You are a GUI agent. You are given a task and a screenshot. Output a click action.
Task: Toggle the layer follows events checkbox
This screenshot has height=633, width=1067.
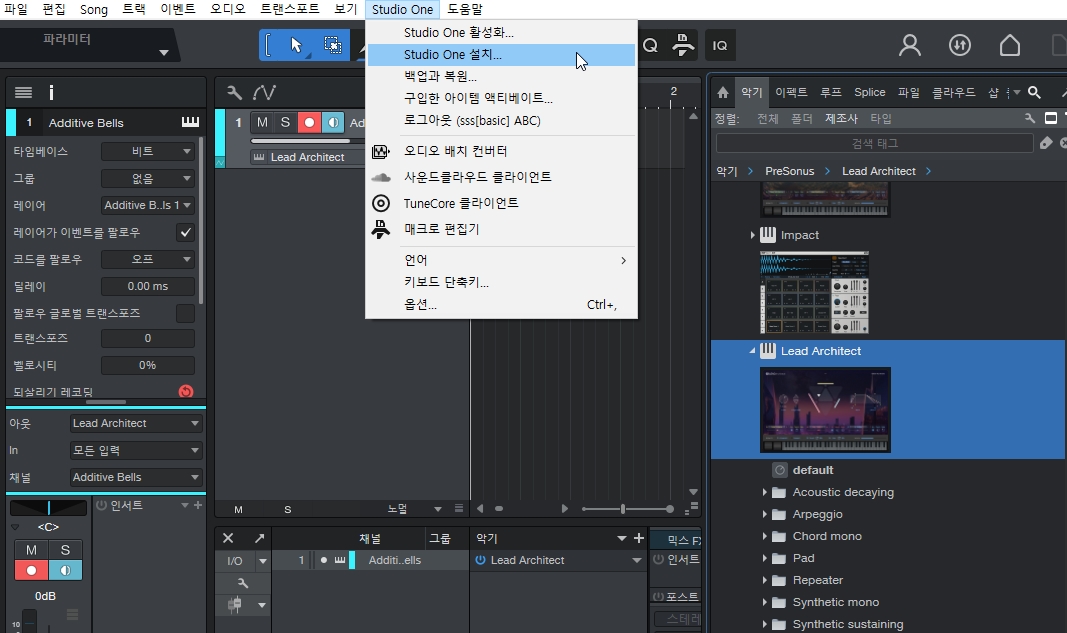click(x=185, y=232)
